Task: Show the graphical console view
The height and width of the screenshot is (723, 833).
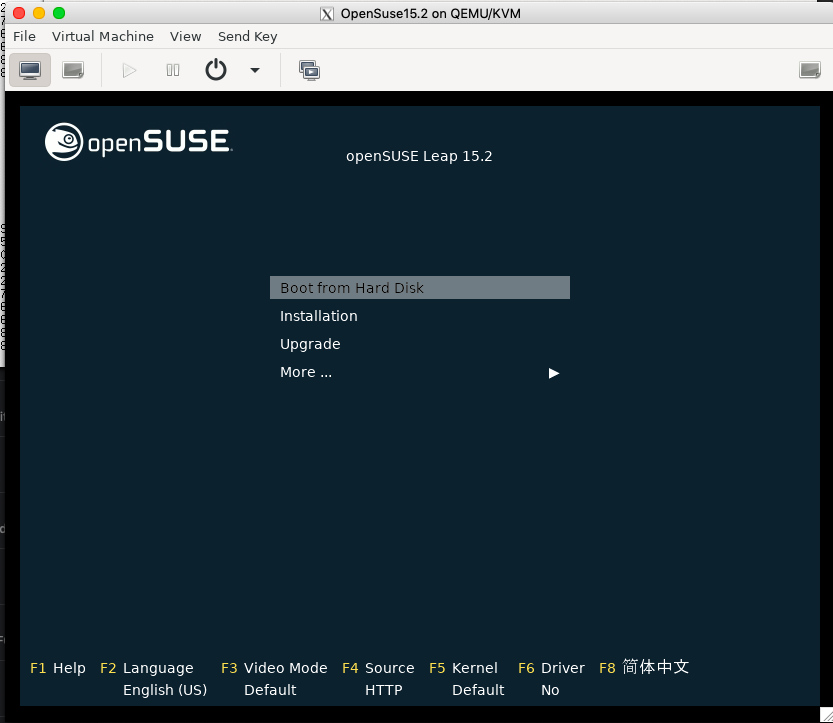Action: pyautogui.click(x=30, y=70)
